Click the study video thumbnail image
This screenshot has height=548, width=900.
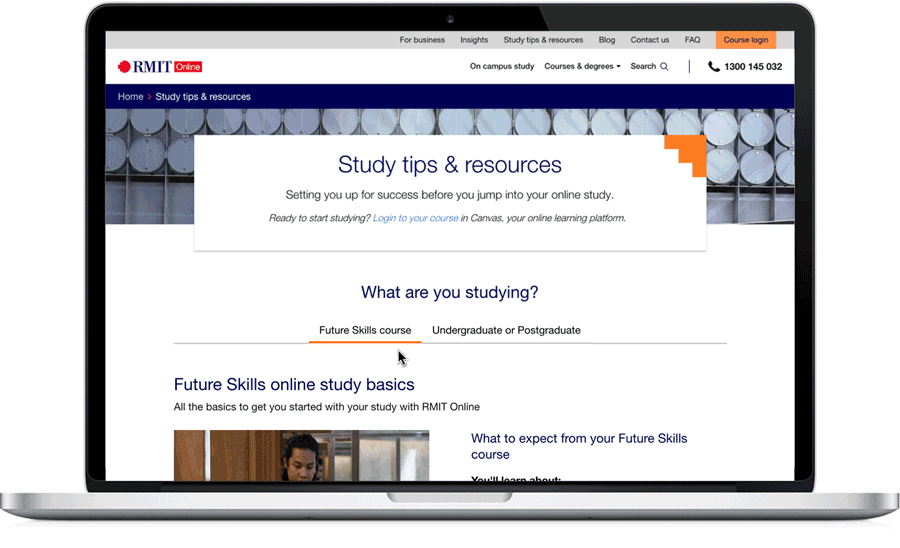click(301, 455)
